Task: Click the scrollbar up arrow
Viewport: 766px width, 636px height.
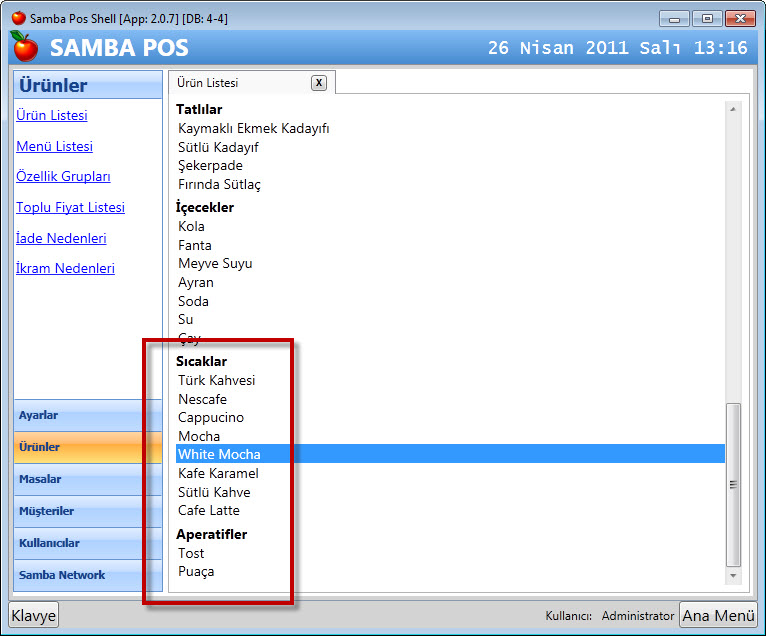Action: 733,109
